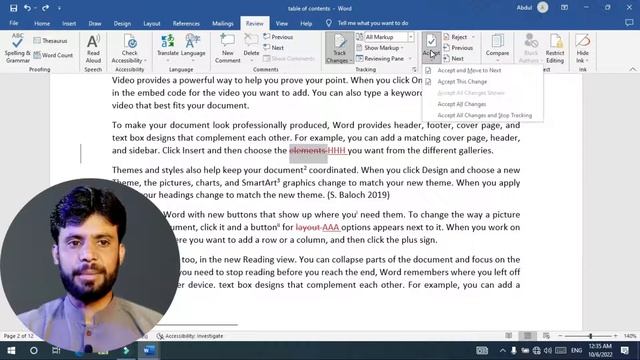This screenshot has height=360, width=640.
Task: Switch to Web Layout view
Action: [x=546, y=336]
